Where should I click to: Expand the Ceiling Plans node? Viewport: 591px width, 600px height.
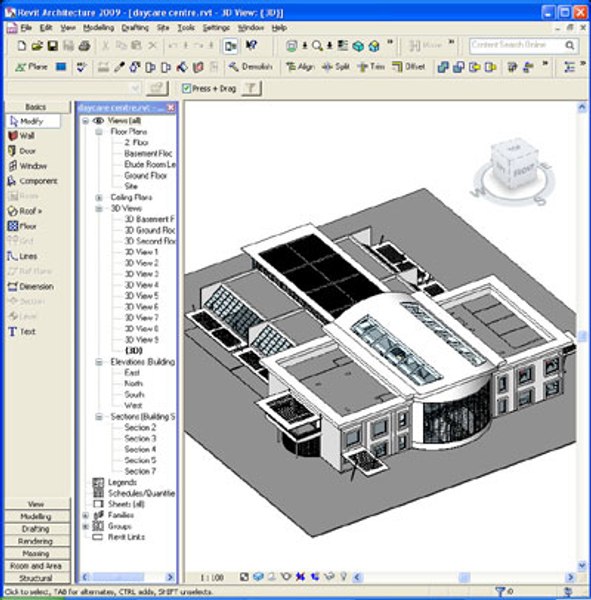[x=99, y=198]
